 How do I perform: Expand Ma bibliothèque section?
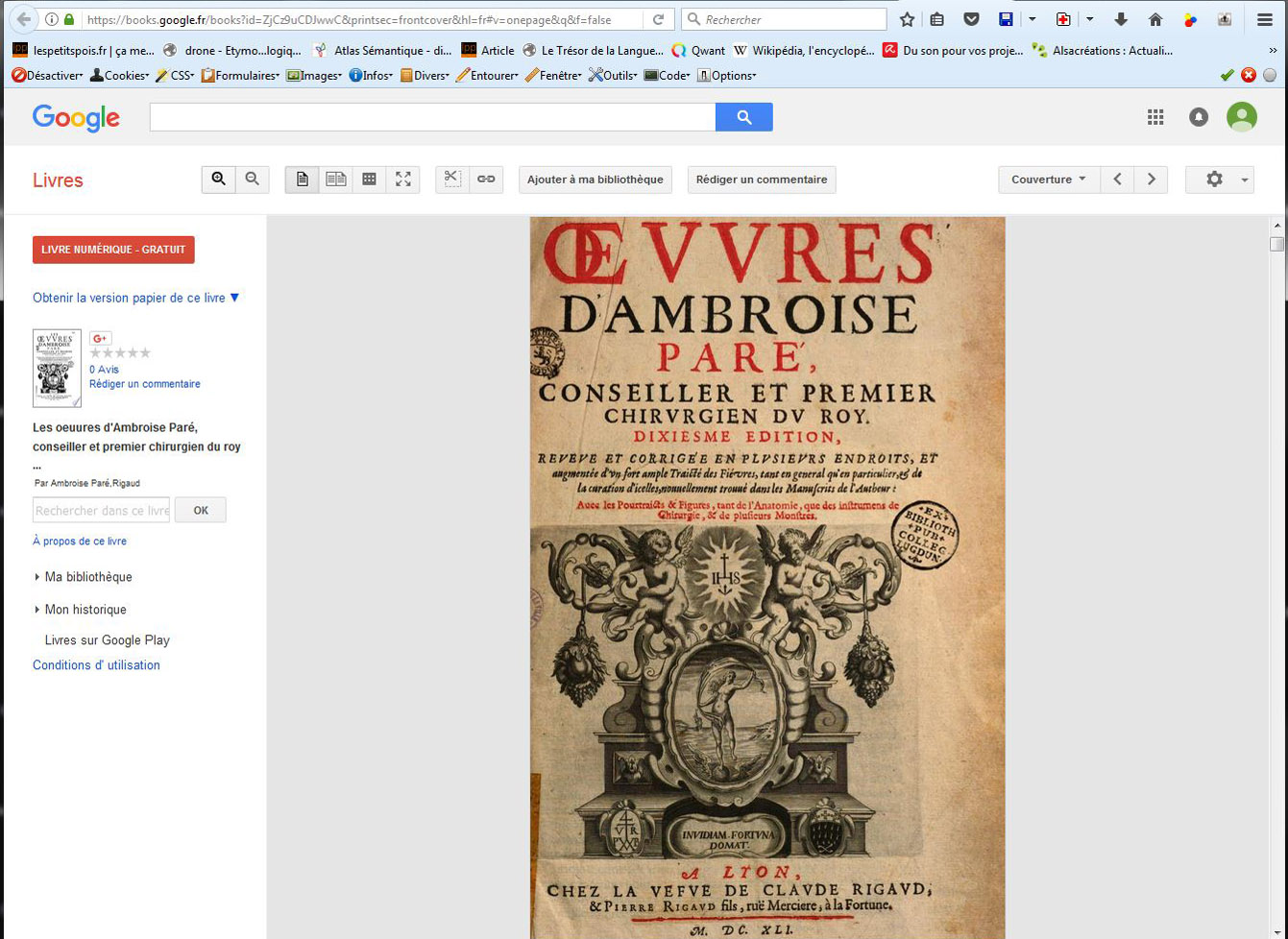pos(87,577)
